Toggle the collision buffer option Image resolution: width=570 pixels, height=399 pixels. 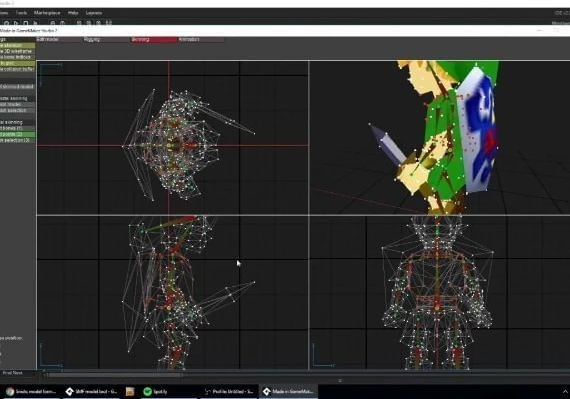point(17,69)
